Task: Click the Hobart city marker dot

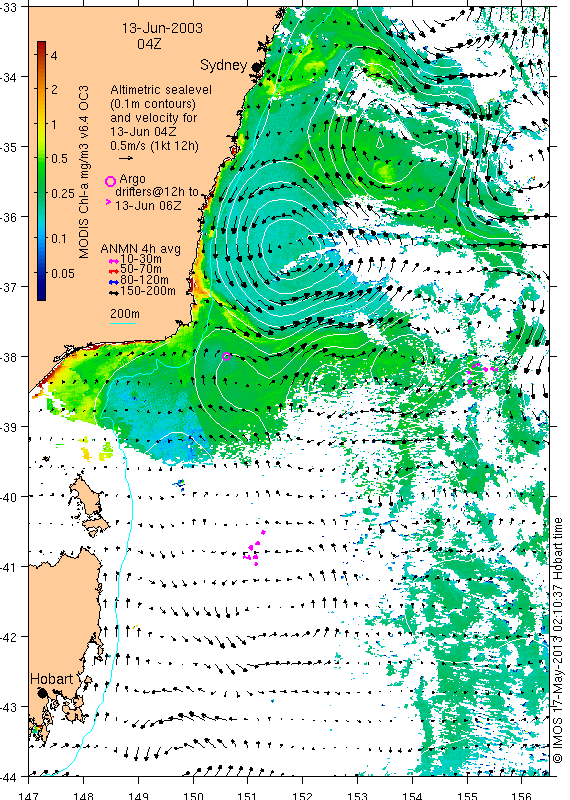Action: point(42,693)
